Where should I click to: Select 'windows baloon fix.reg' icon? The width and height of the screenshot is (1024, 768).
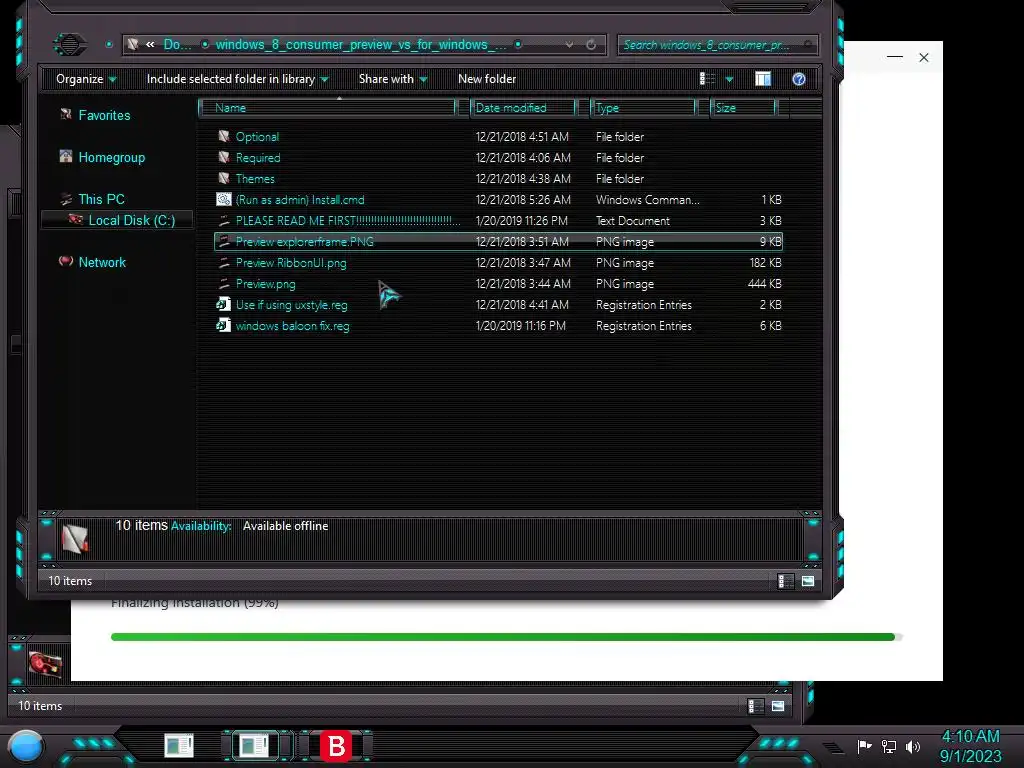(224, 325)
